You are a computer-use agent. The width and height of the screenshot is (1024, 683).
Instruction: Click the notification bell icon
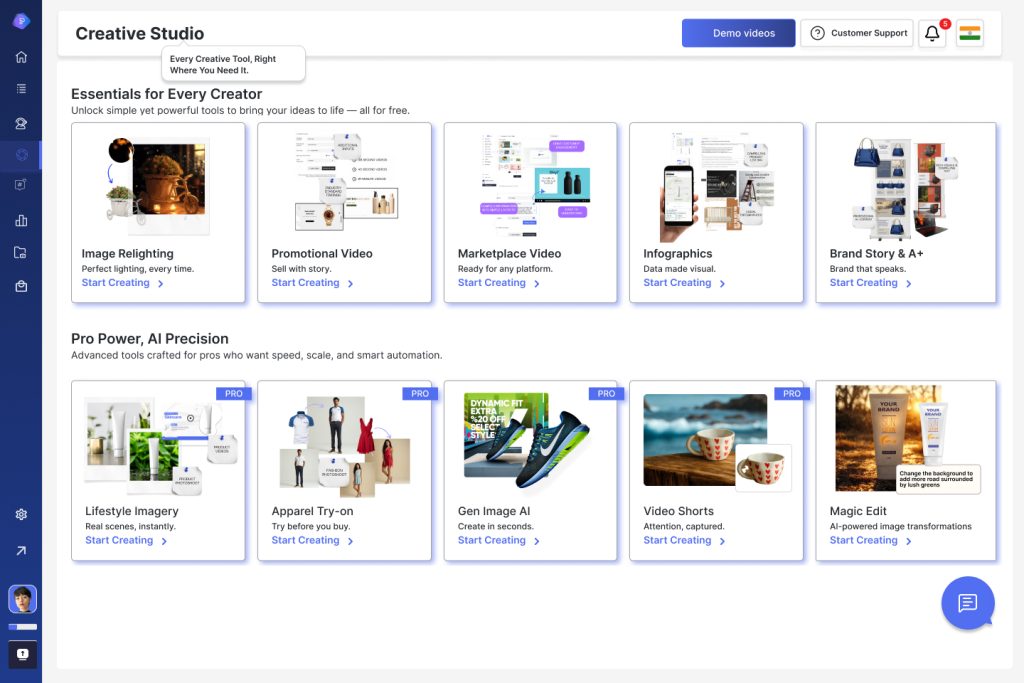(x=932, y=33)
